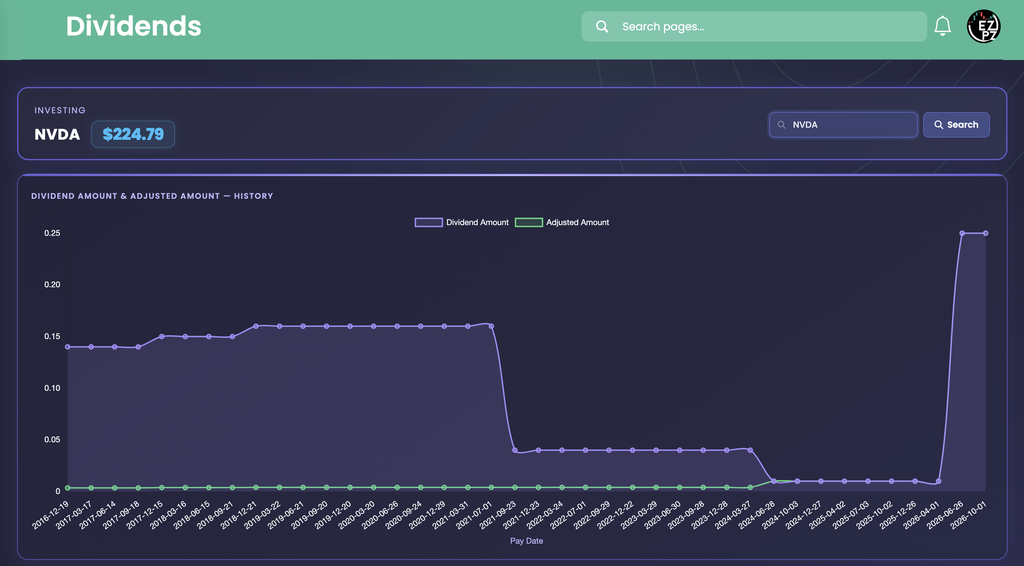The image size is (1024, 566).
Task: Select the green adjusted point for 2019-06-21
Action: click(x=303, y=487)
